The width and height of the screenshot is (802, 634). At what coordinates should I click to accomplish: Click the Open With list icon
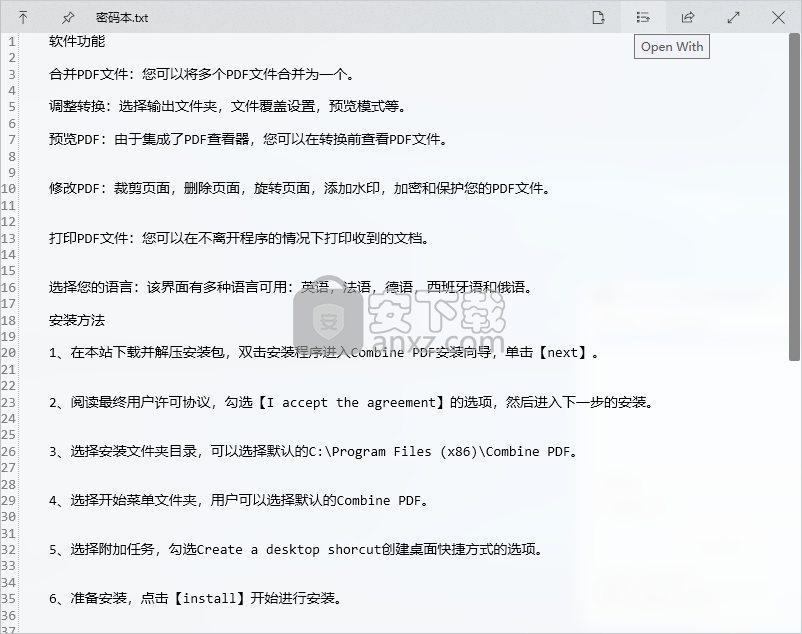click(x=643, y=17)
